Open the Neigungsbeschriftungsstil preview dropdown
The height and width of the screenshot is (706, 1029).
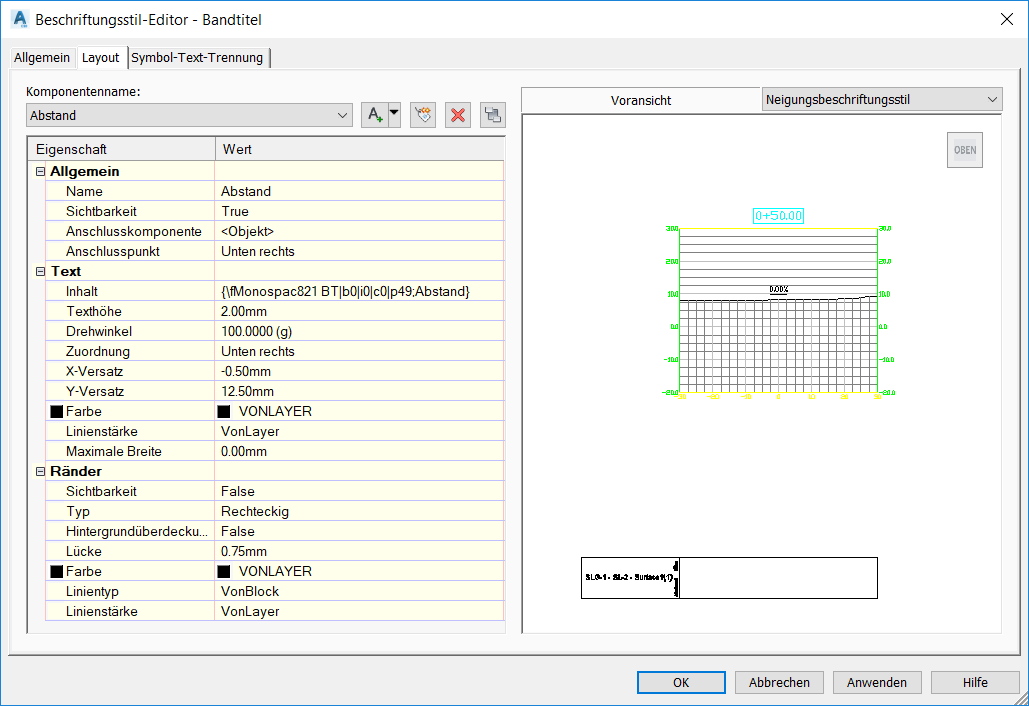pos(881,99)
